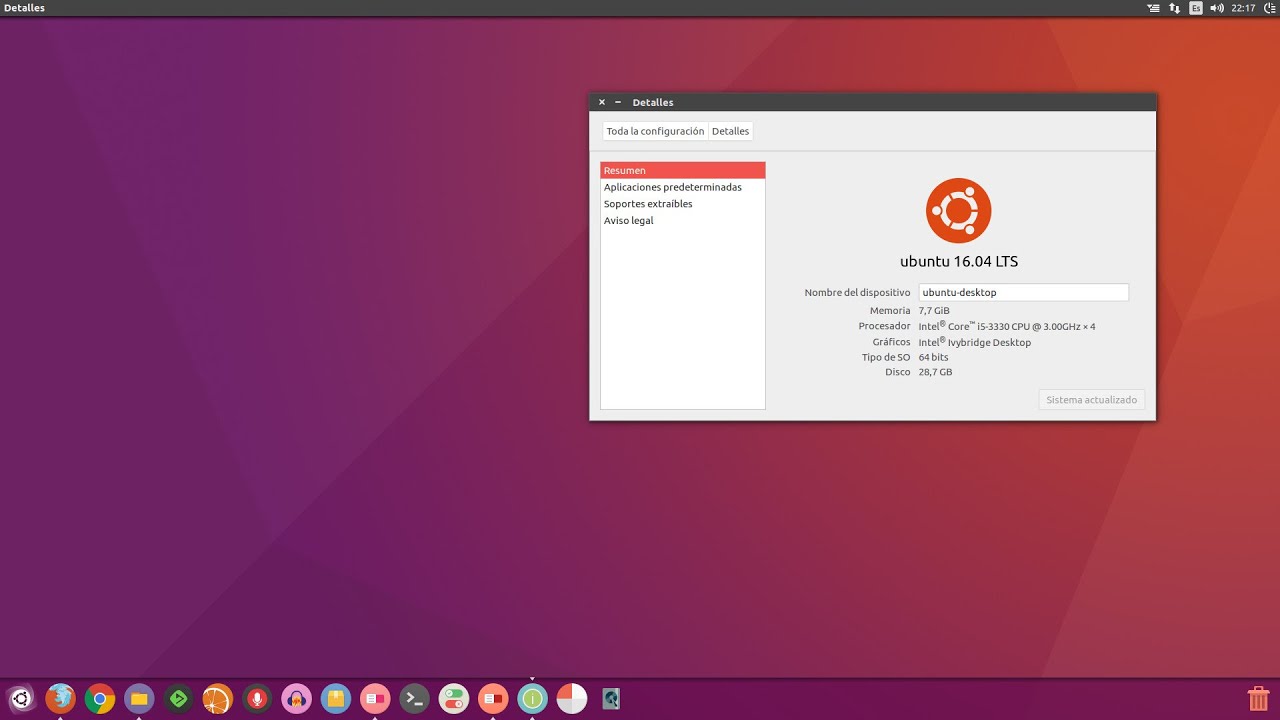Open the pink headphones app in dock
1280x720 pixels.
coord(296,698)
